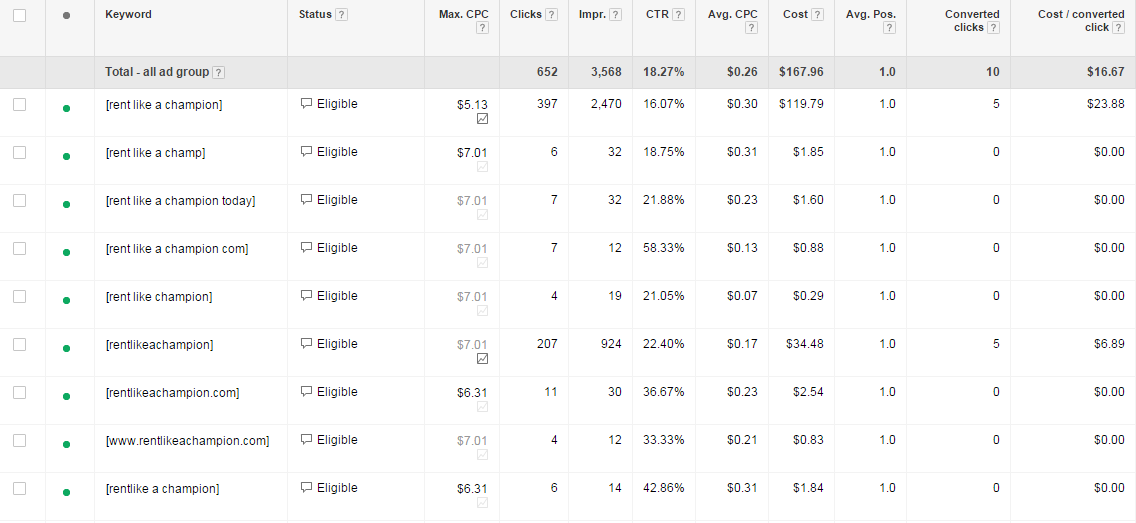
Task: Click the $23.88 cost per converted click
Action: point(1106,104)
